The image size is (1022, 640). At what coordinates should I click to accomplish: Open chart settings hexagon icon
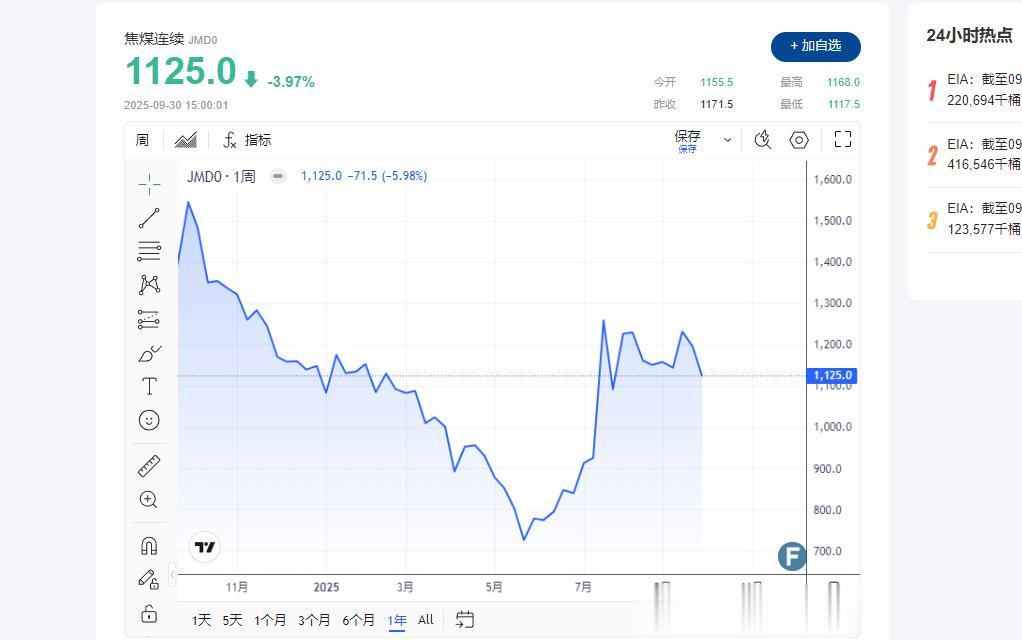[x=799, y=140]
